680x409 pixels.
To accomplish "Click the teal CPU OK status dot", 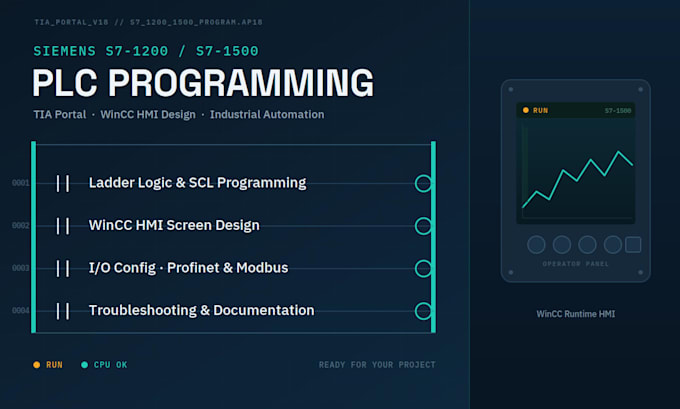I will [x=85, y=365].
